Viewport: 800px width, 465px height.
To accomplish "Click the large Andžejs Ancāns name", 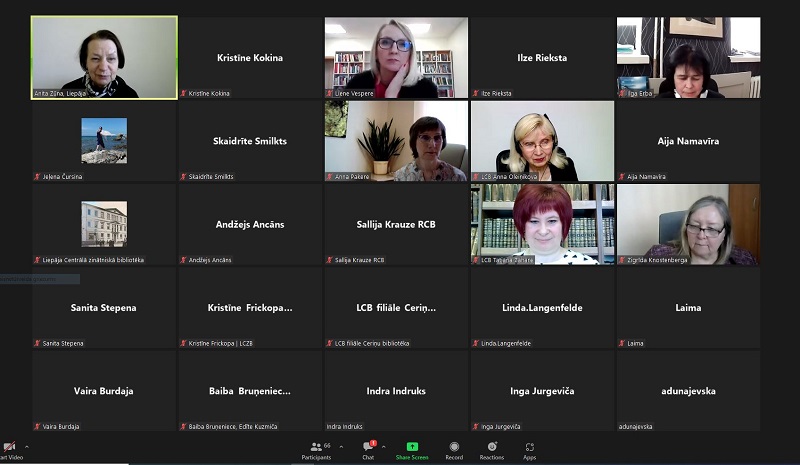I will pos(250,224).
